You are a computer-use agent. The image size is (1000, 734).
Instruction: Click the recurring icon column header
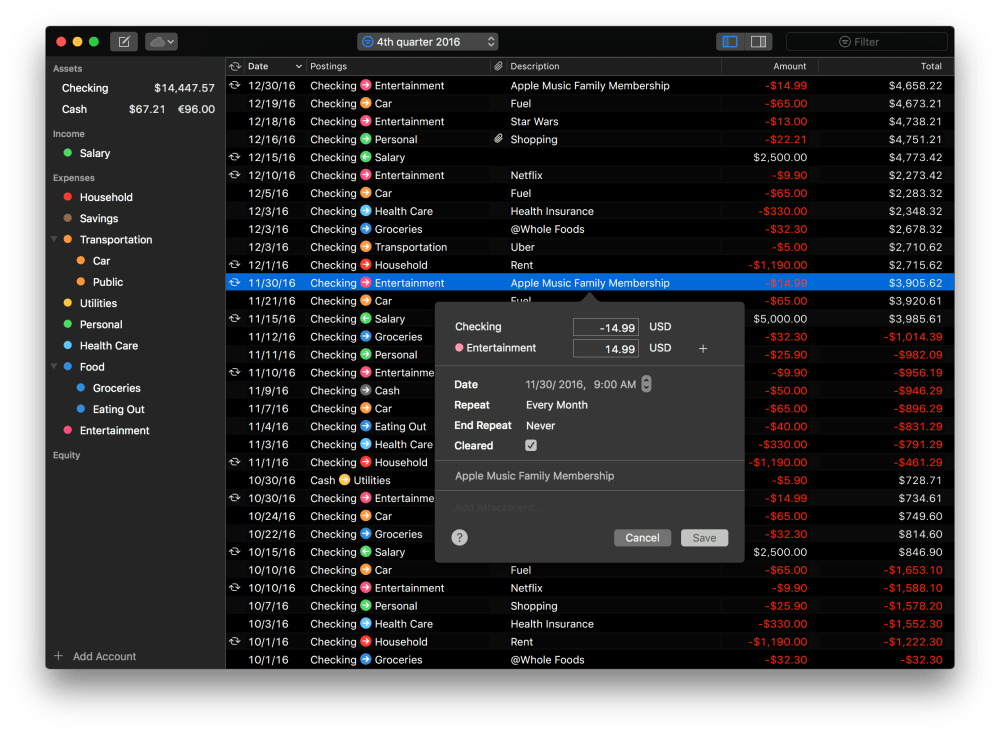(x=235, y=67)
